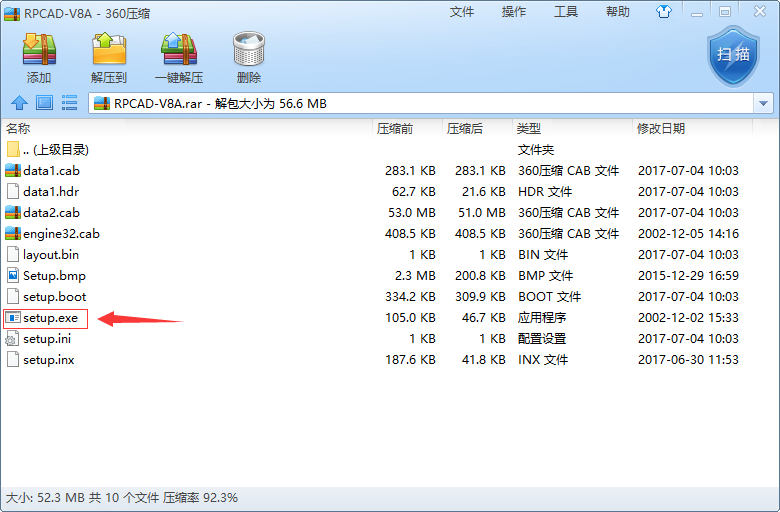
Task: Click the Delete (删除) trash icon
Action: coord(249,56)
